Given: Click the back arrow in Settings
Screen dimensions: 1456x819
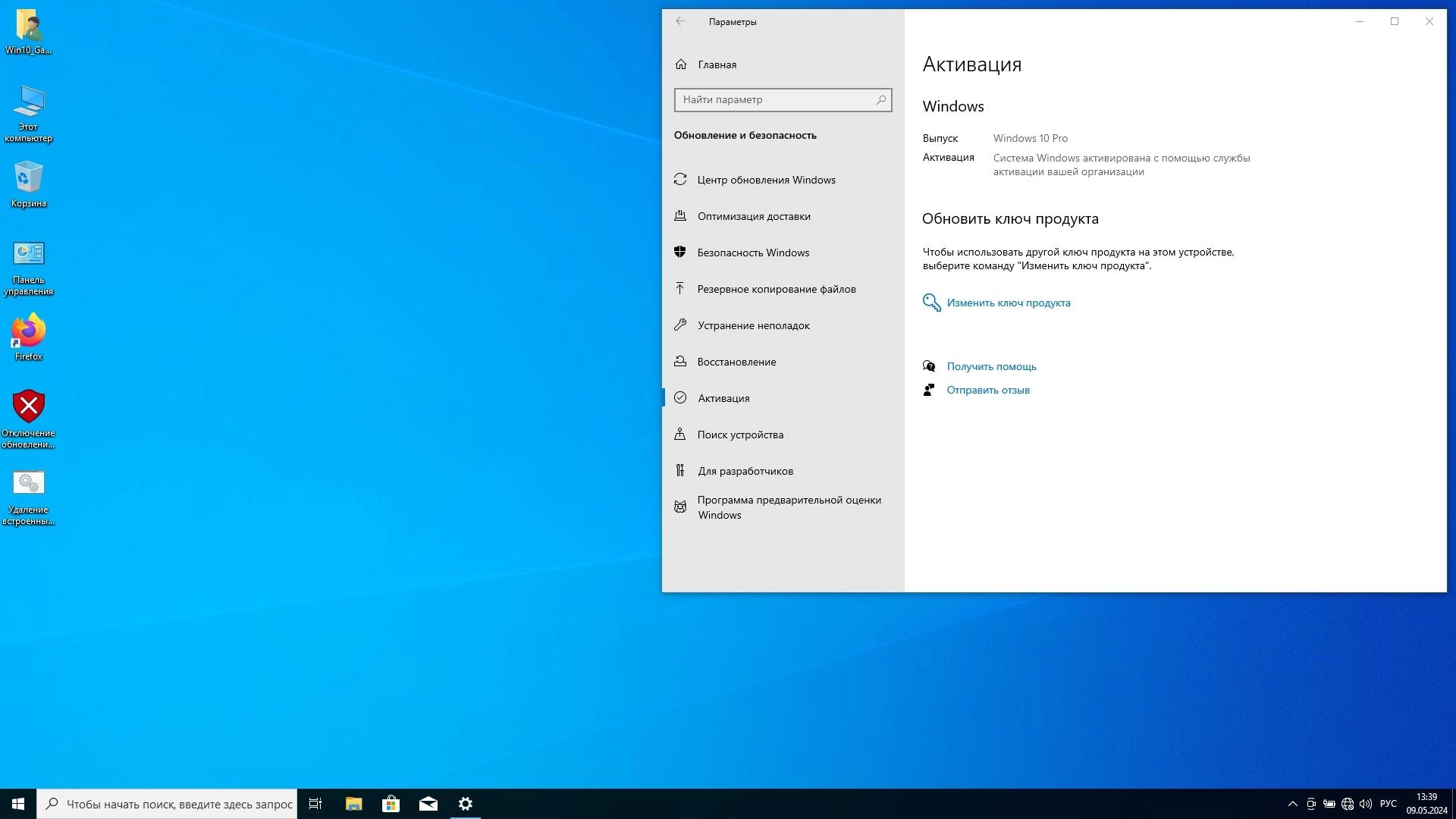Looking at the screenshot, I should pos(680,21).
